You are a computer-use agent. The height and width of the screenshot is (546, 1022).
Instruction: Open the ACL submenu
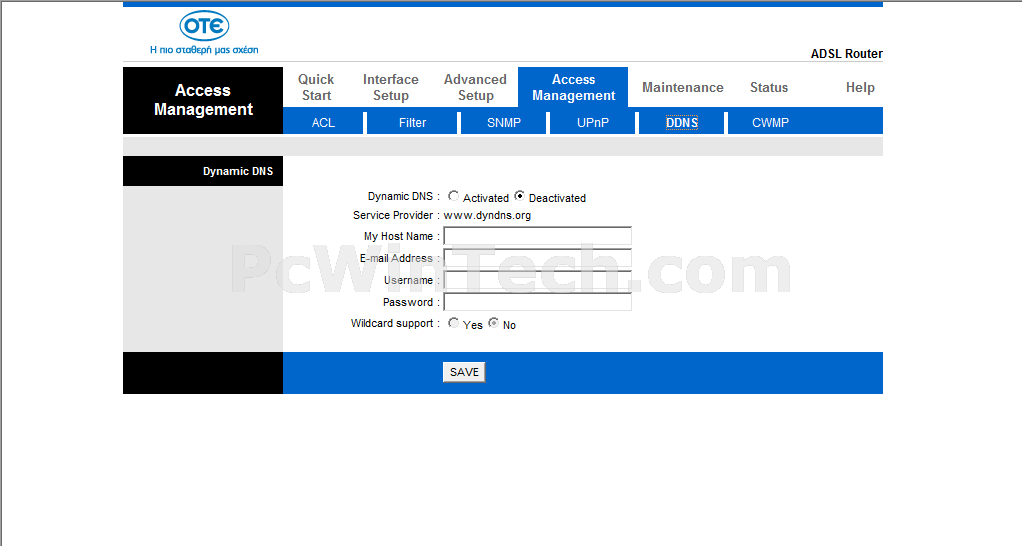(323, 122)
